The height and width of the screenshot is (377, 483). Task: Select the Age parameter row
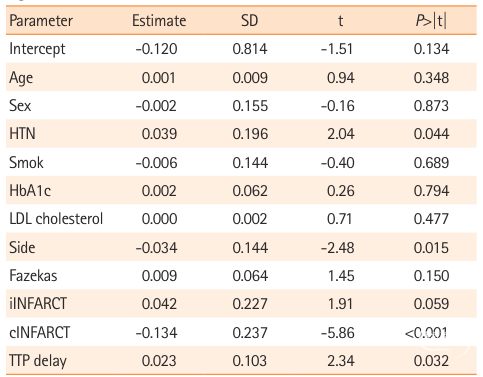[x=241, y=77]
